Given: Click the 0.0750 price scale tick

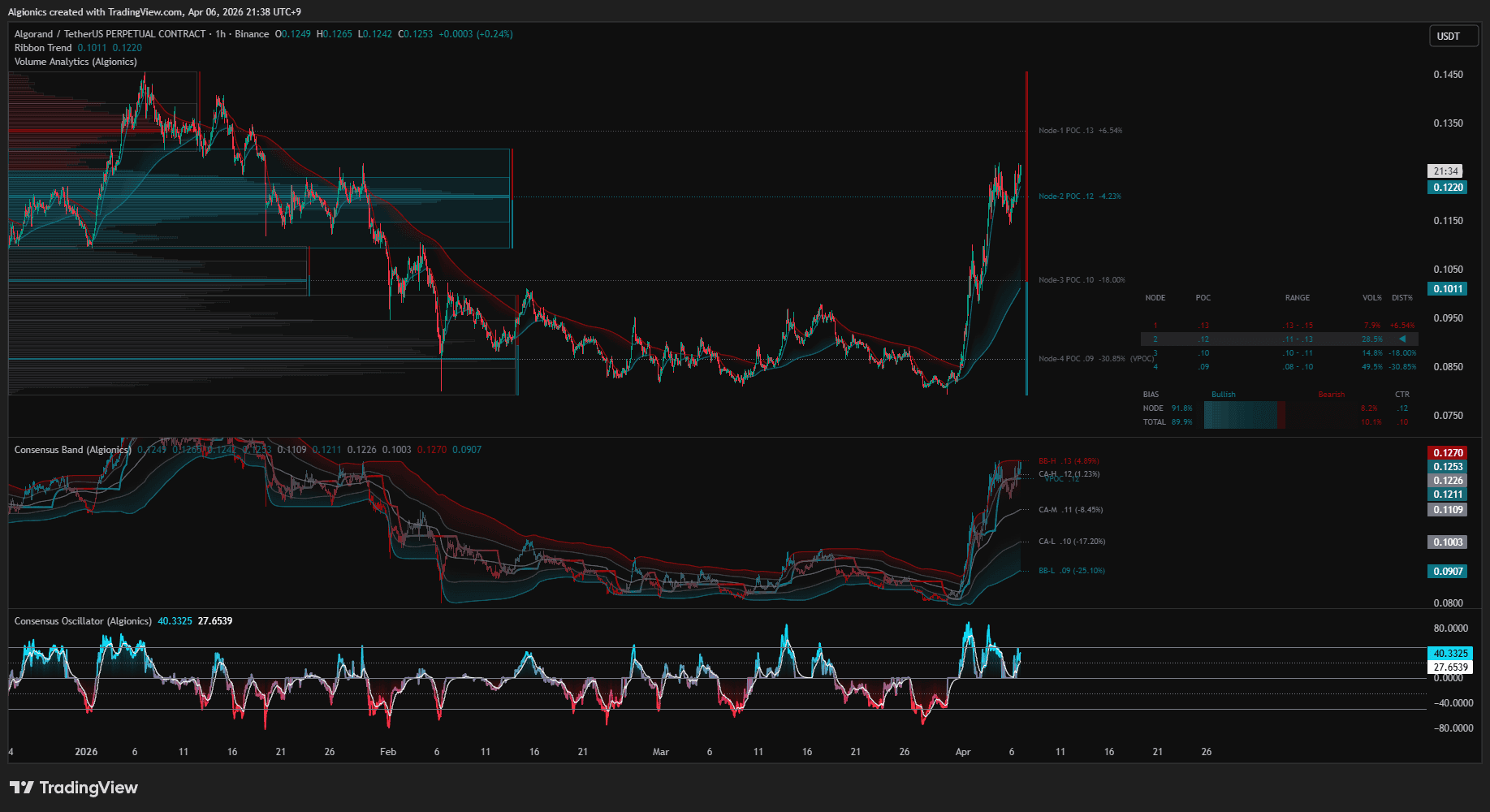Looking at the screenshot, I should 1448,416.
